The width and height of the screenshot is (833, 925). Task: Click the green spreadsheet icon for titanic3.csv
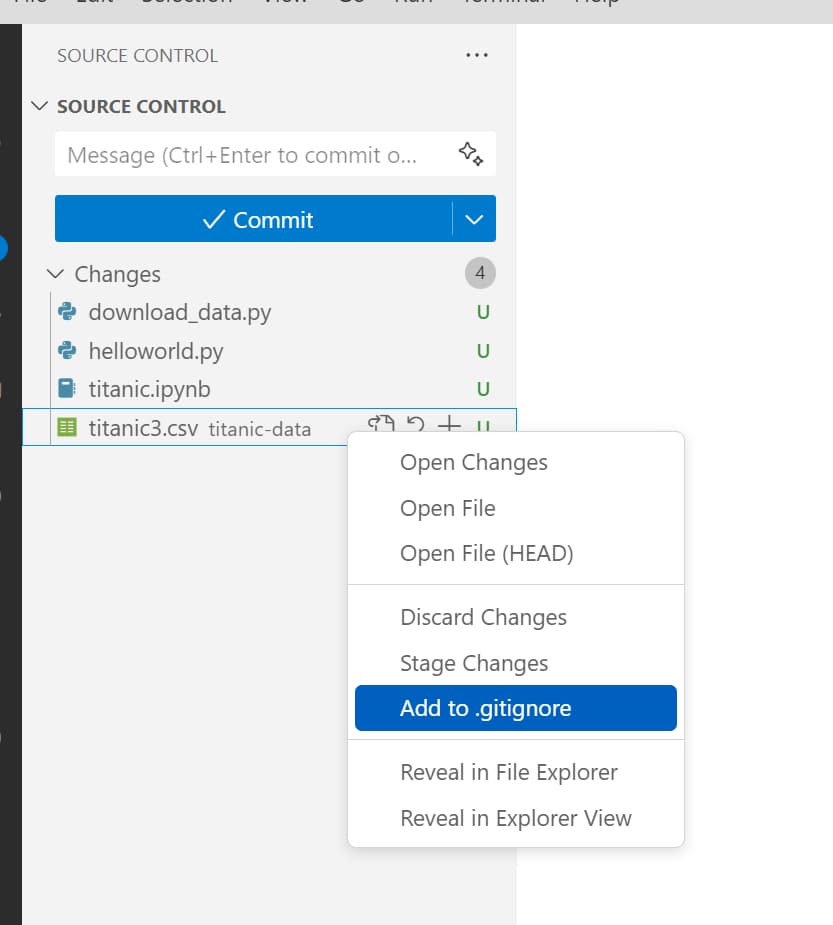point(67,428)
